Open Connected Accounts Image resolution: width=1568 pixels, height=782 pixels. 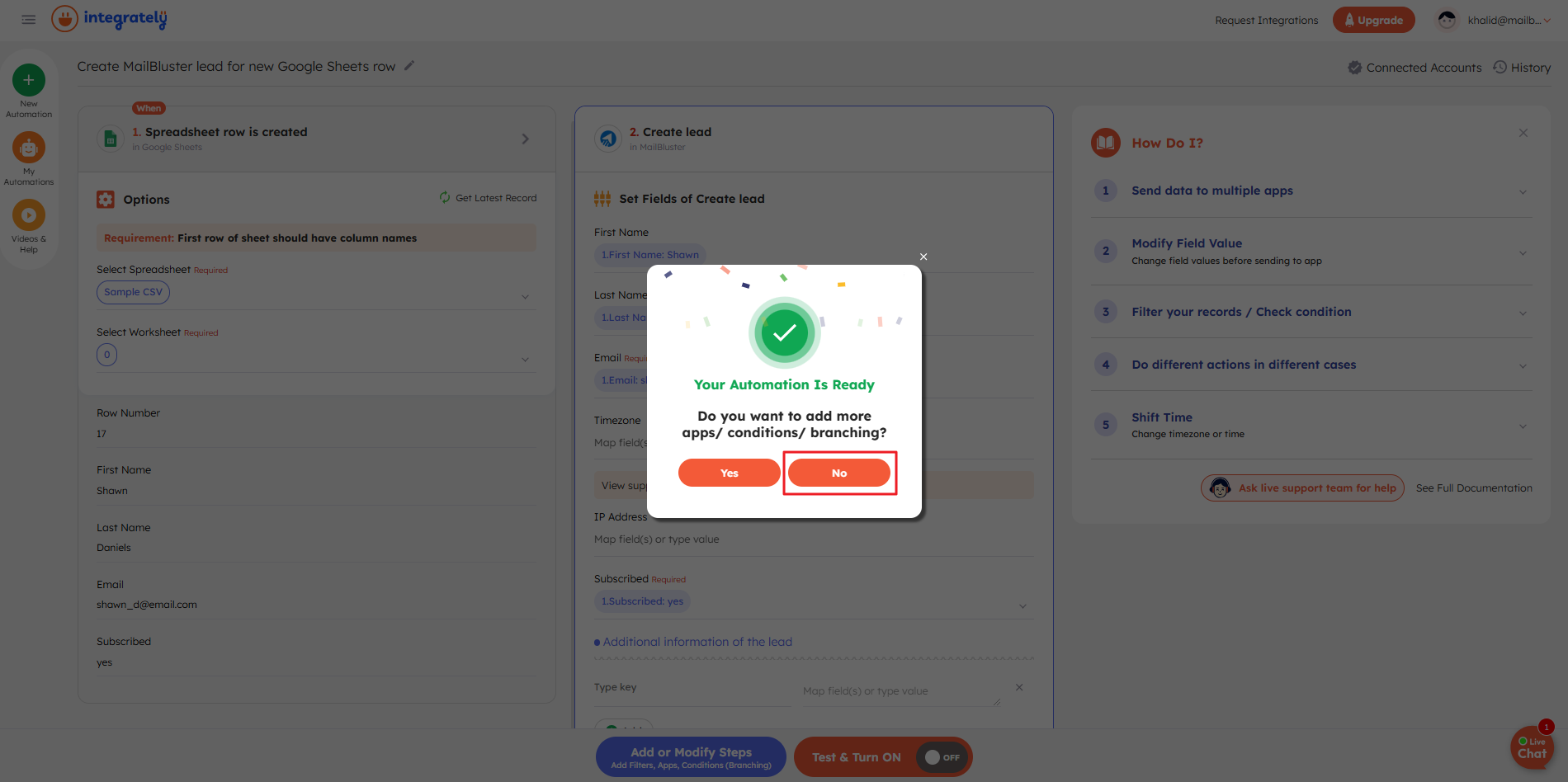click(x=1415, y=68)
